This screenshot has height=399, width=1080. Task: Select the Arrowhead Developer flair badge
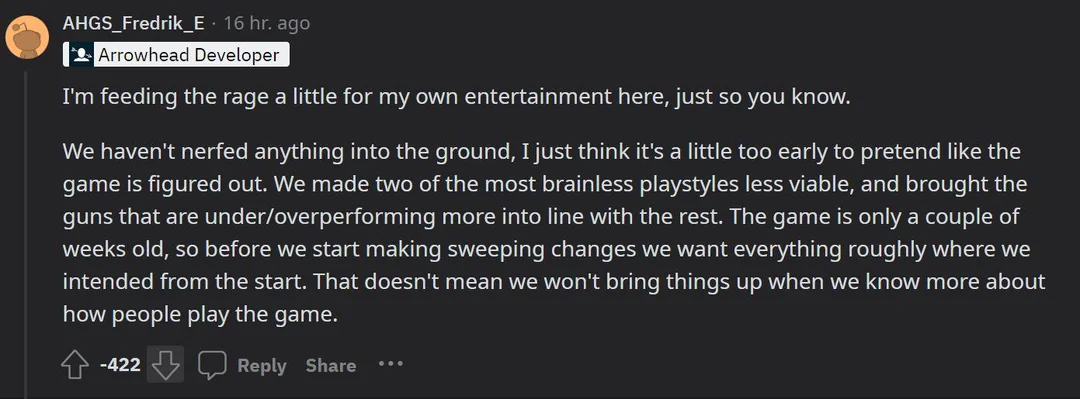coord(176,54)
